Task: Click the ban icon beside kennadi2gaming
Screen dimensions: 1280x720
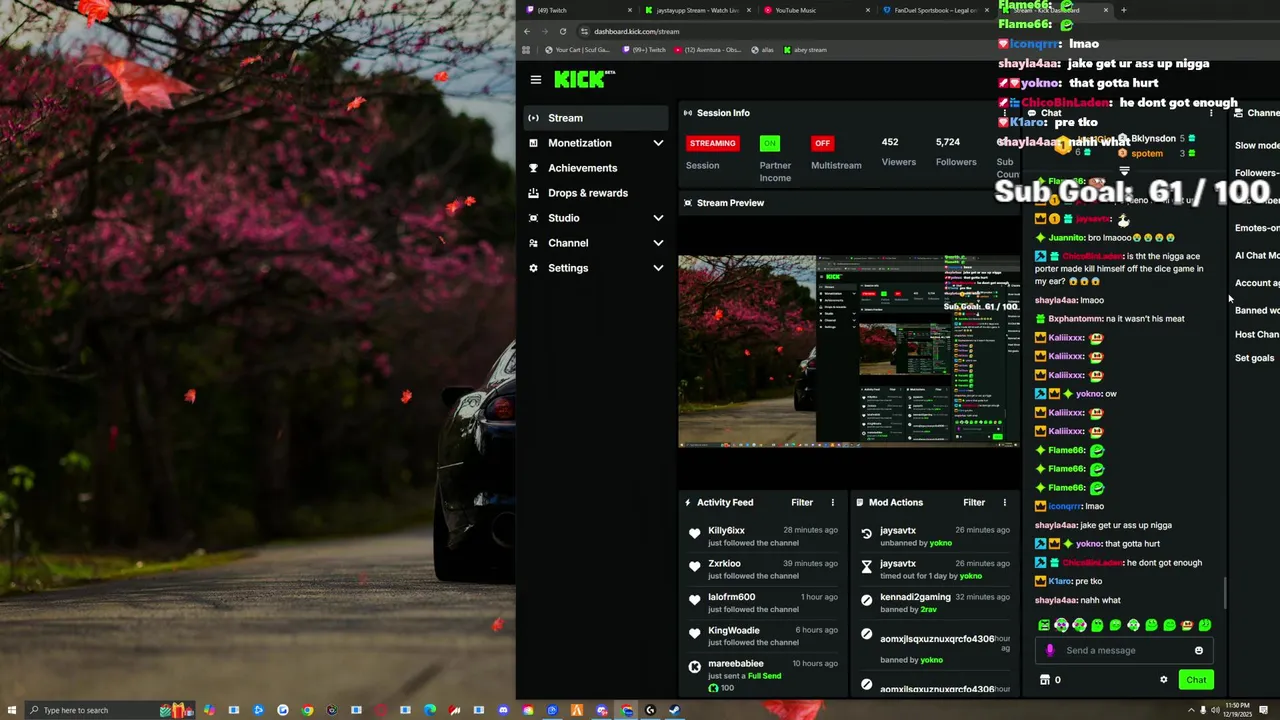Action: [x=867, y=600]
